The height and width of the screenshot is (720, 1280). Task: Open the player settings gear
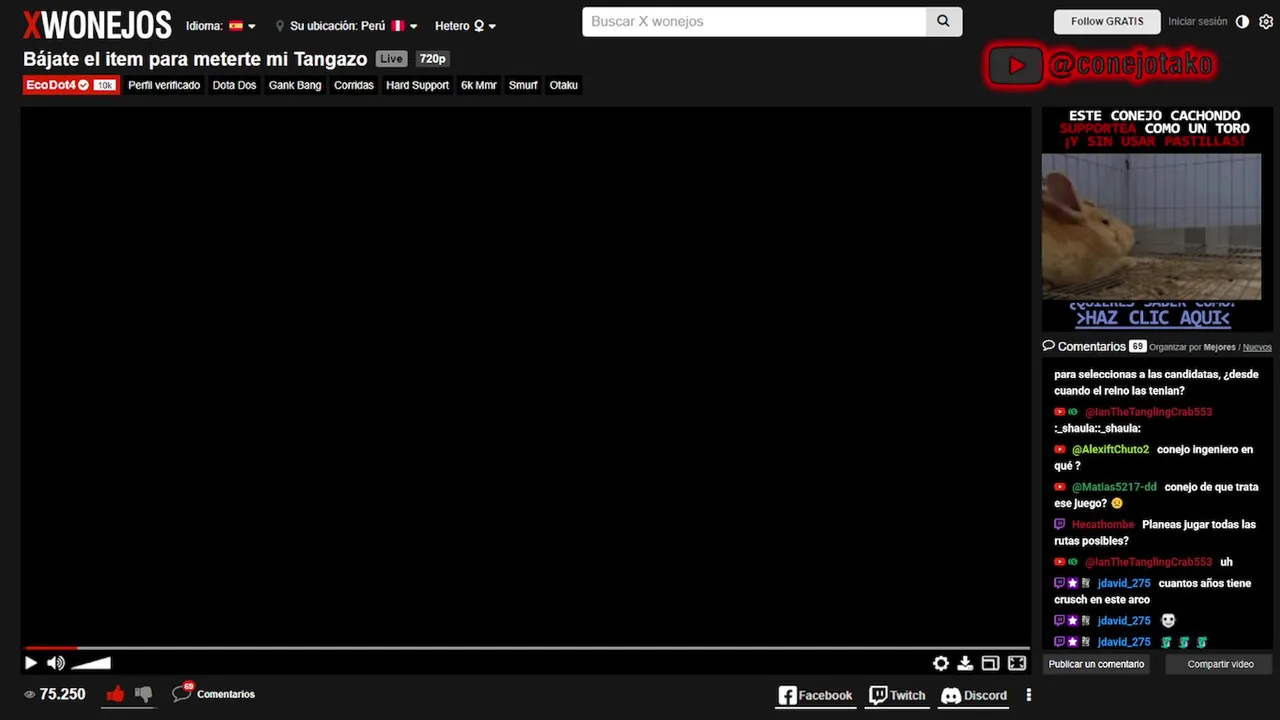click(941, 663)
